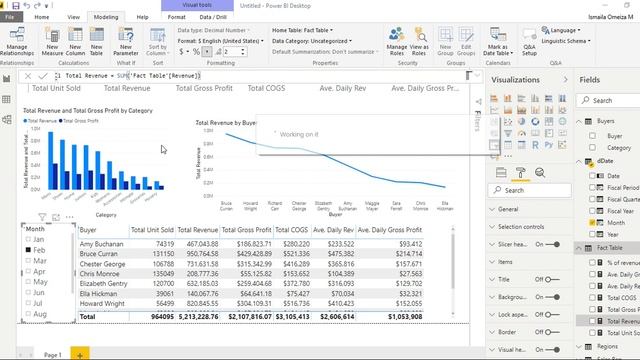Expand the Regions table

pos(579,347)
